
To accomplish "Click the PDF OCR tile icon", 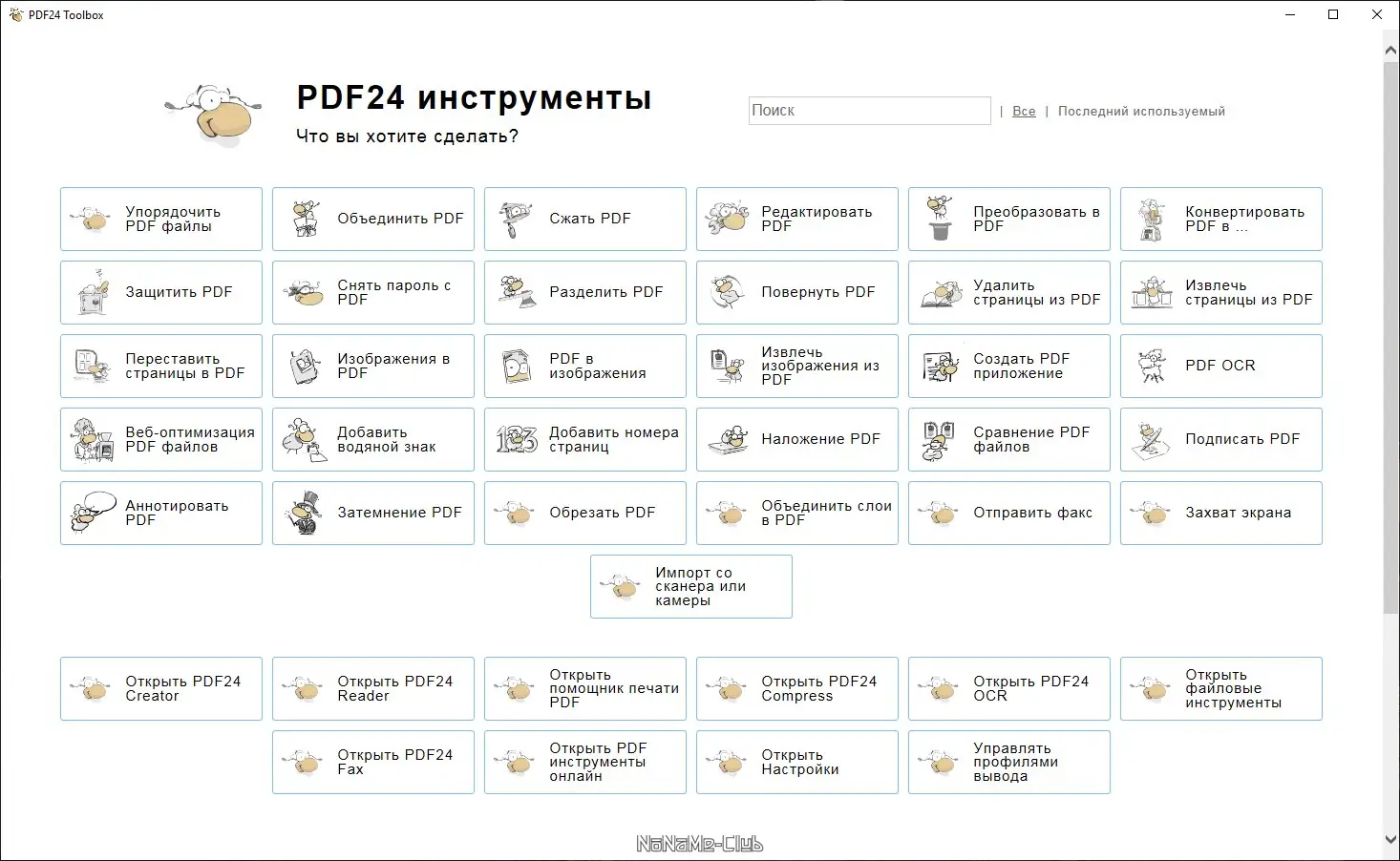I will pos(1153,367).
